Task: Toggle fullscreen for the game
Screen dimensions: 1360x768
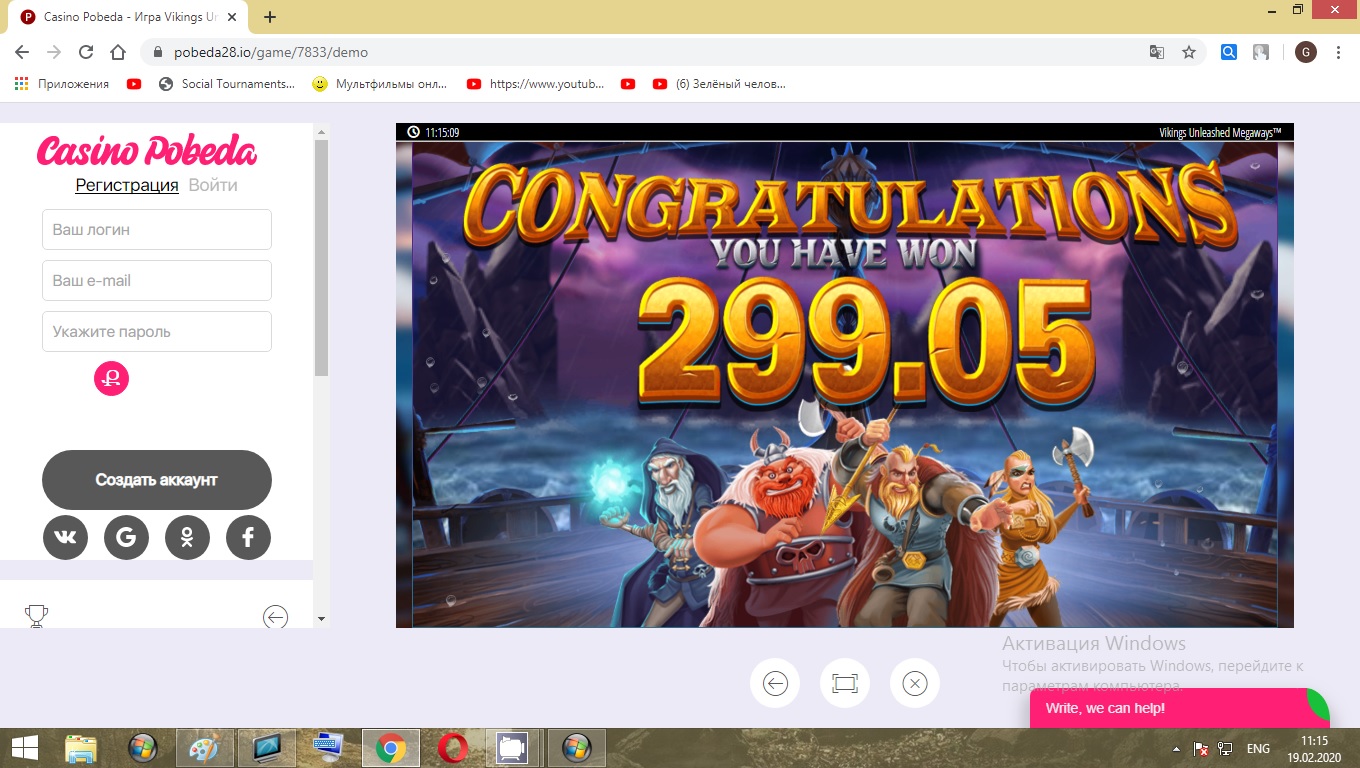Action: coord(845,683)
